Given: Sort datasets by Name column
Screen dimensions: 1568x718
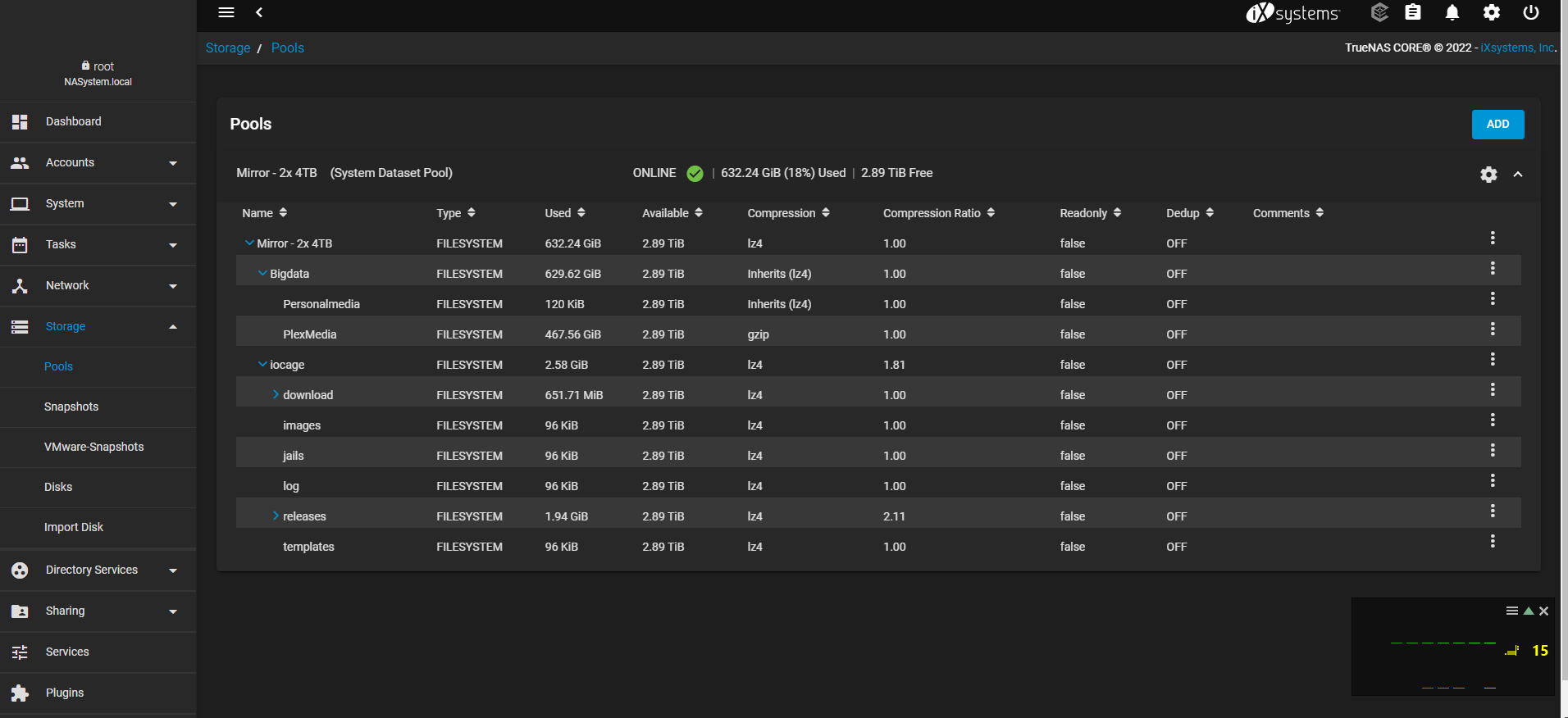Looking at the screenshot, I should 264,213.
